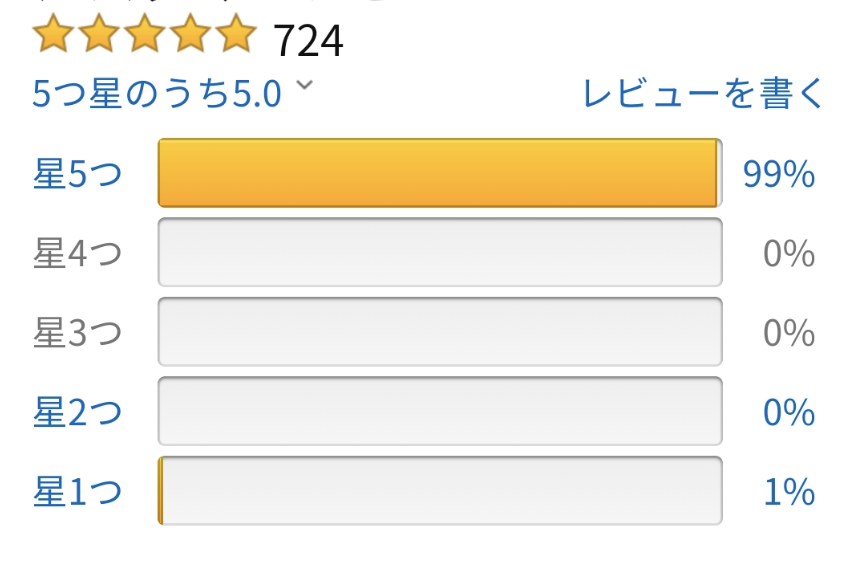The height and width of the screenshot is (566, 864).
Task: Select the 1% percentage link
Action: [789, 492]
